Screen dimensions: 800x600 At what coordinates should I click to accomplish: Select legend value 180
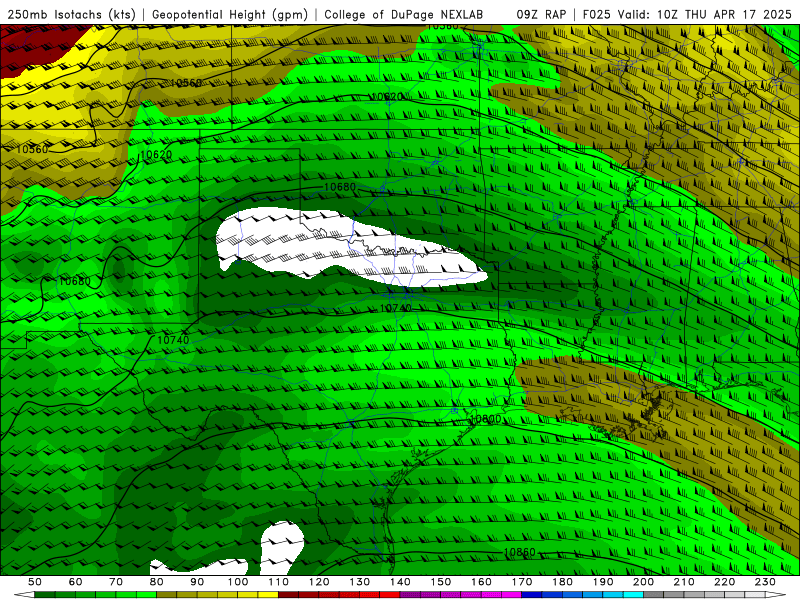(563, 582)
